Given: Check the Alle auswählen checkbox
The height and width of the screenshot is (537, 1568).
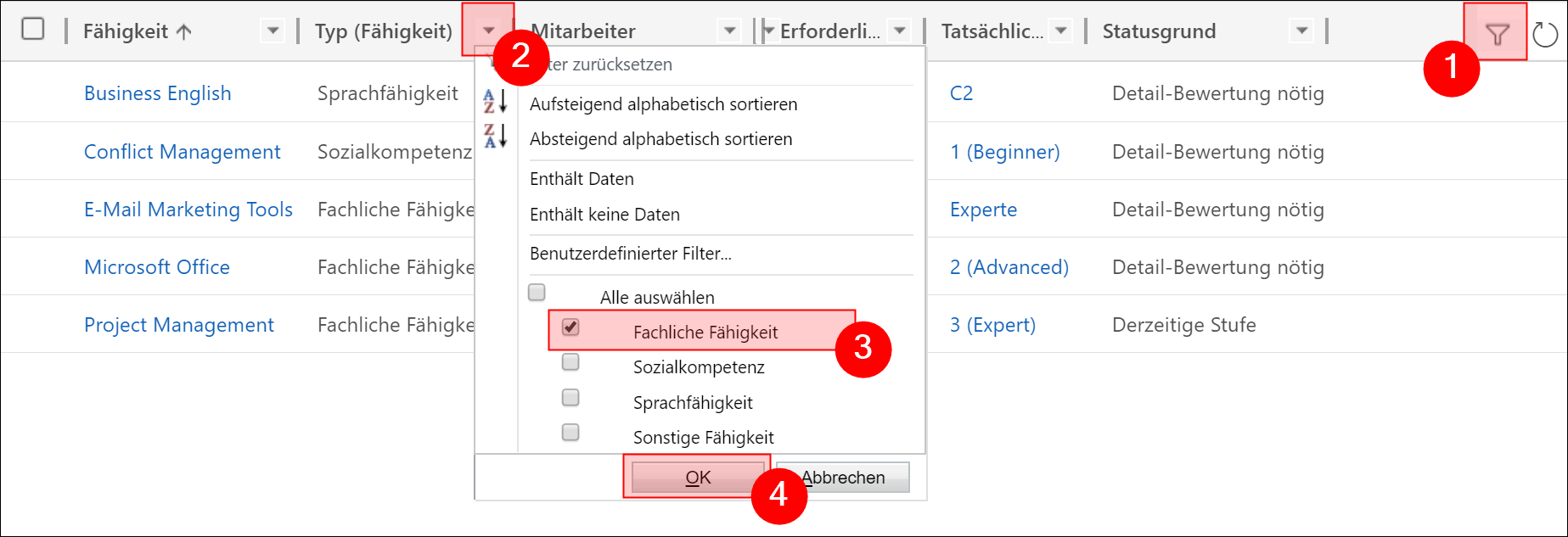Looking at the screenshot, I should 537,293.
